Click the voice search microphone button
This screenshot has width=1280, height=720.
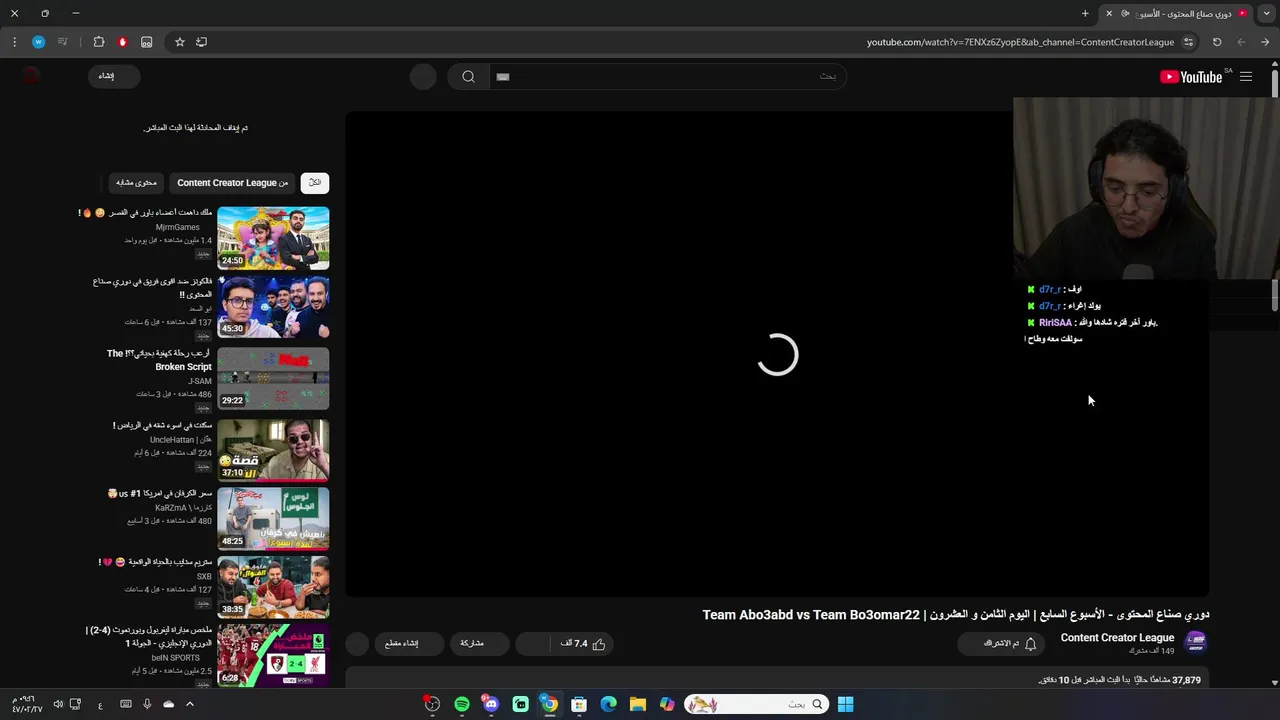point(423,77)
